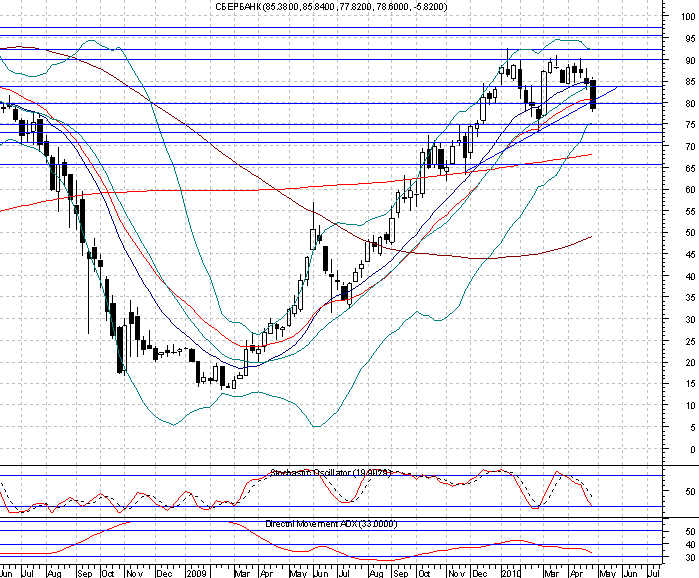Click the СБЕРБАНК chart title text
Image resolution: width=699 pixels, height=578 pixels.
[x=331, y=7]
